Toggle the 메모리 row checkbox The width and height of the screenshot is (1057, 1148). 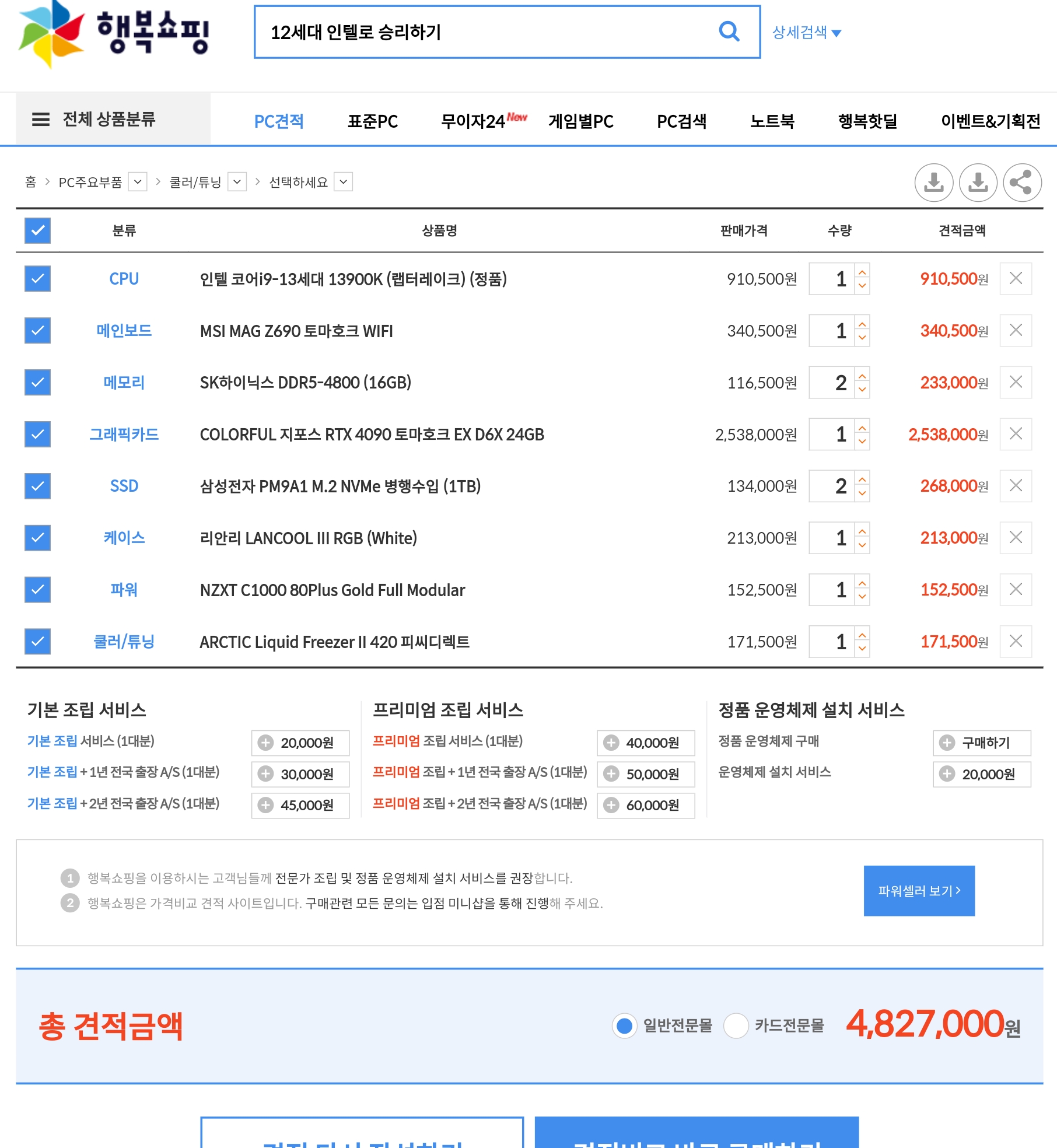coord(38,383)
